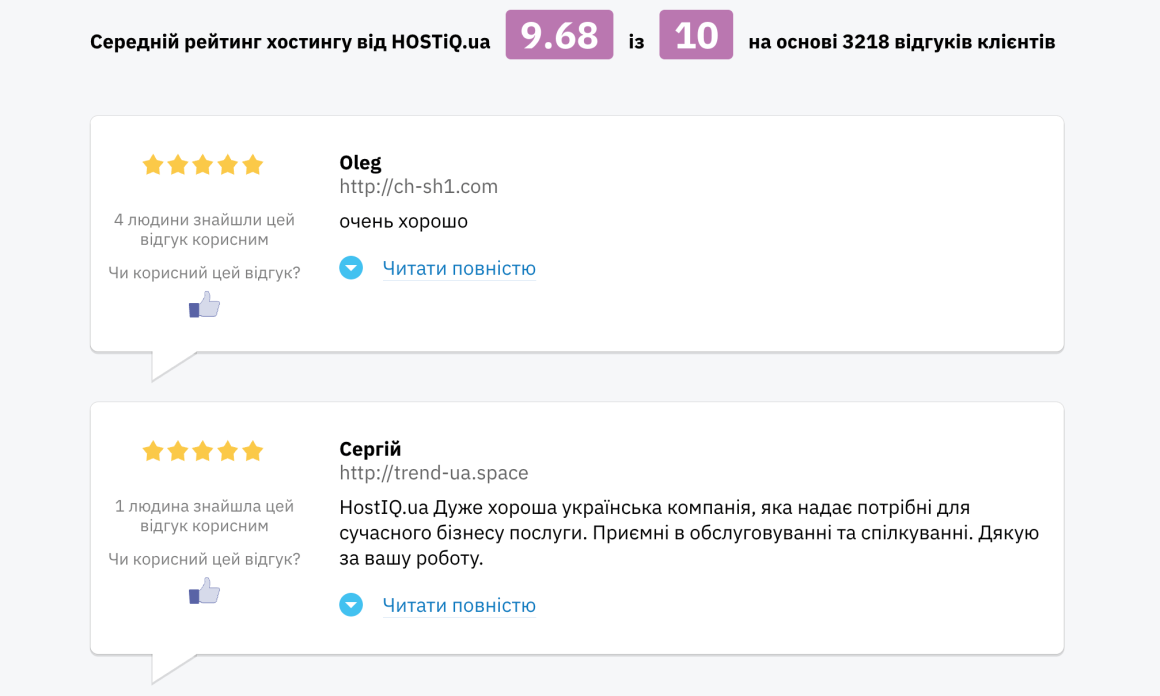Click the first star in Oleg's rating
The image size is (1160, 696).
coord(153,165)
